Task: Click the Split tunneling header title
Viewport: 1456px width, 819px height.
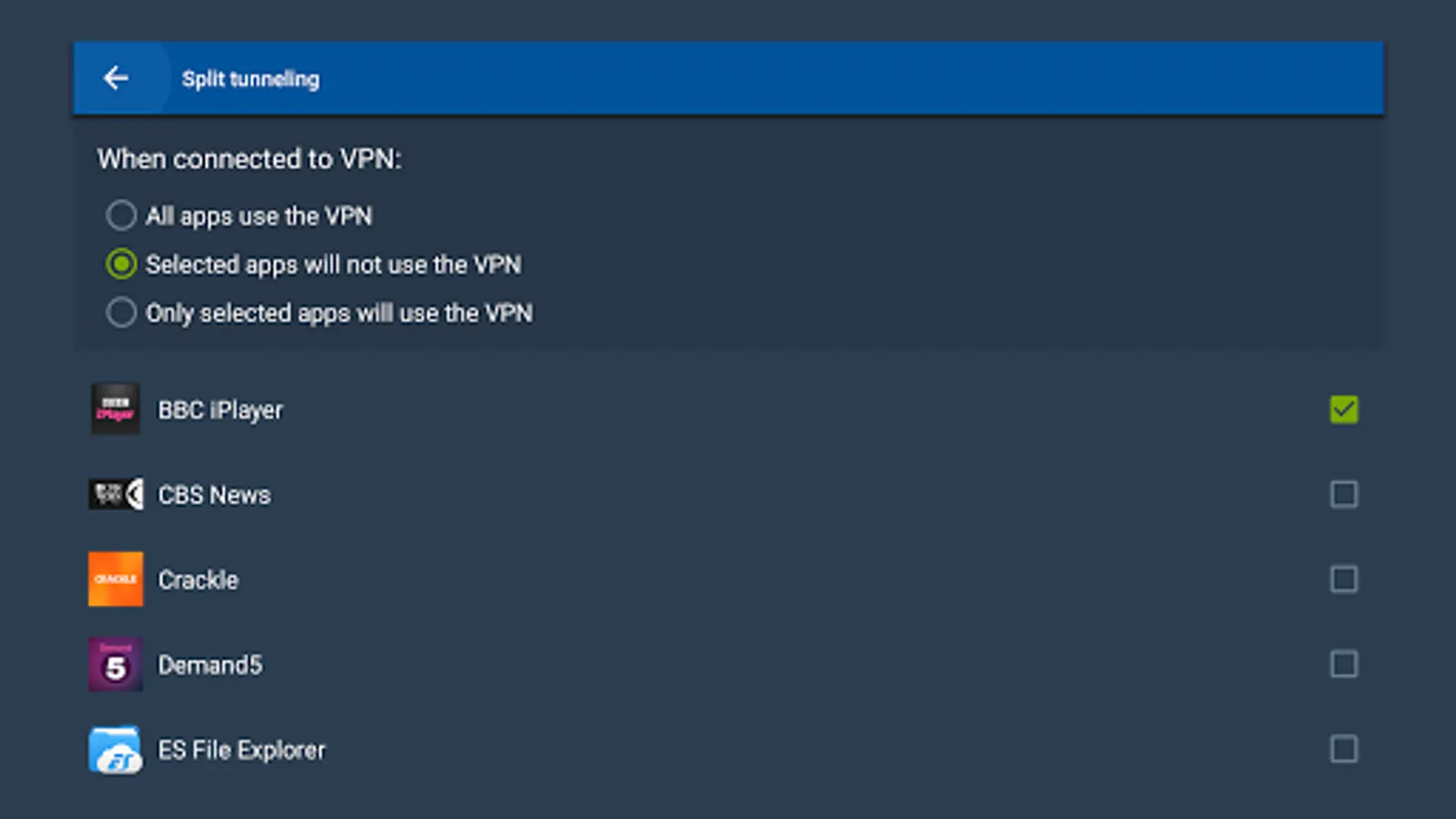Action: [x=250, y=79]
